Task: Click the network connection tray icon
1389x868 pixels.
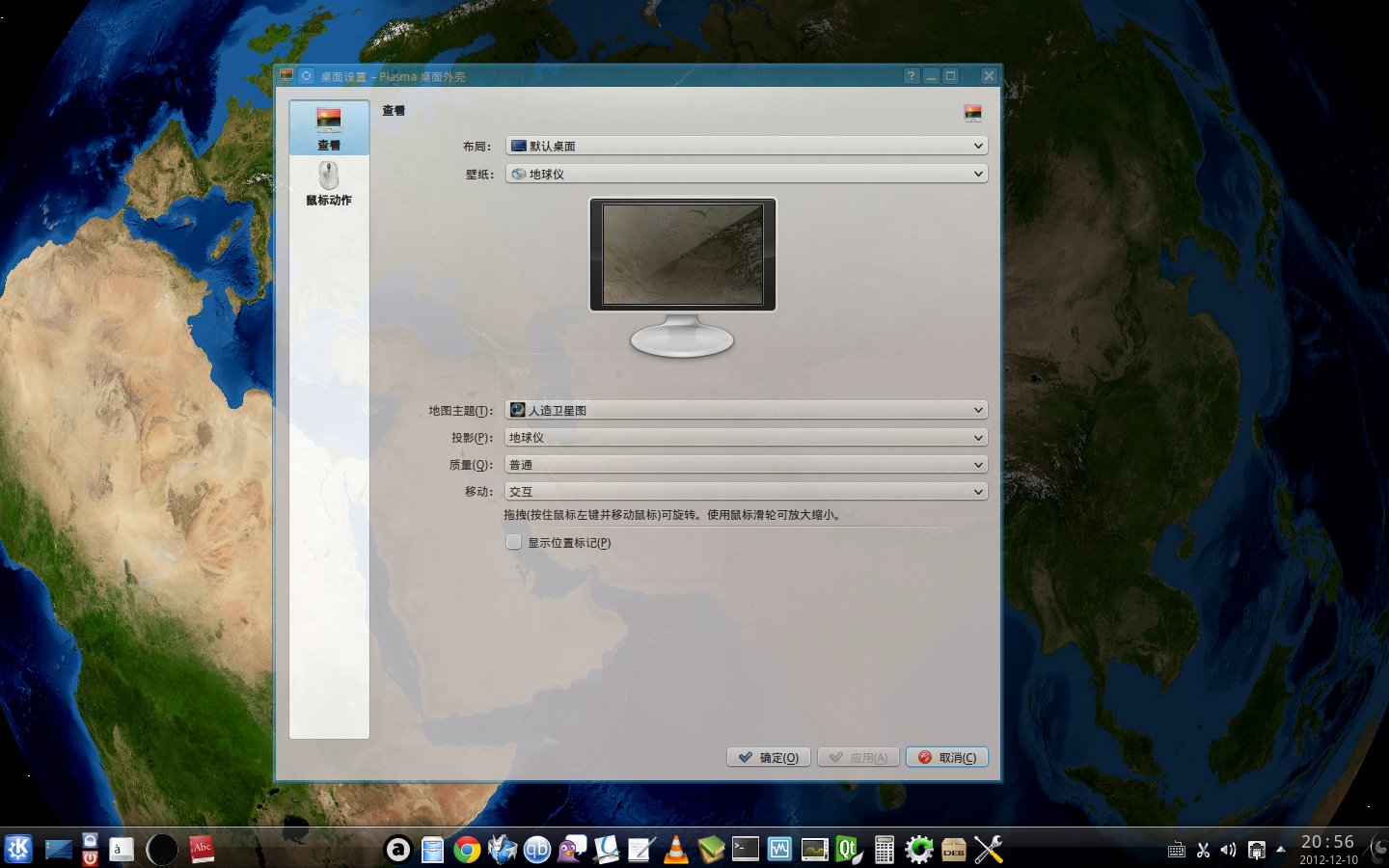Action: point(1256,850)
